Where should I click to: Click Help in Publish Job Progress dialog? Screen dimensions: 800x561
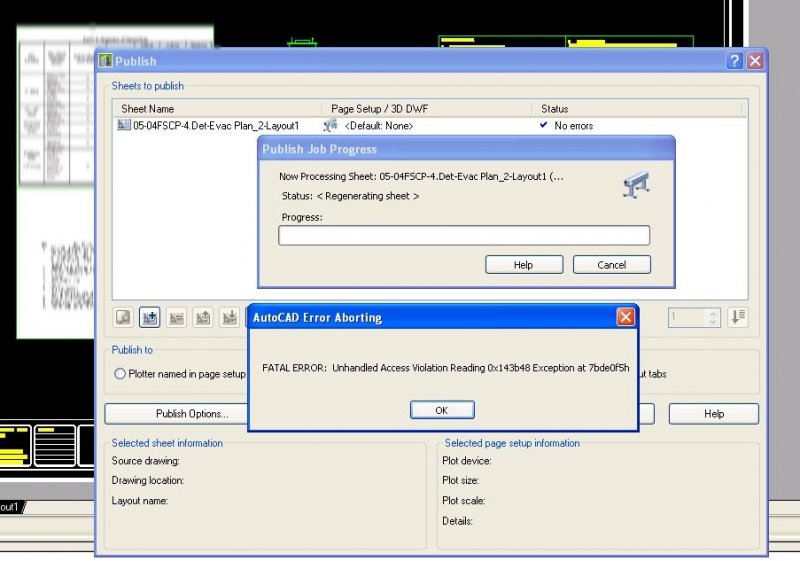click(524, 265)
